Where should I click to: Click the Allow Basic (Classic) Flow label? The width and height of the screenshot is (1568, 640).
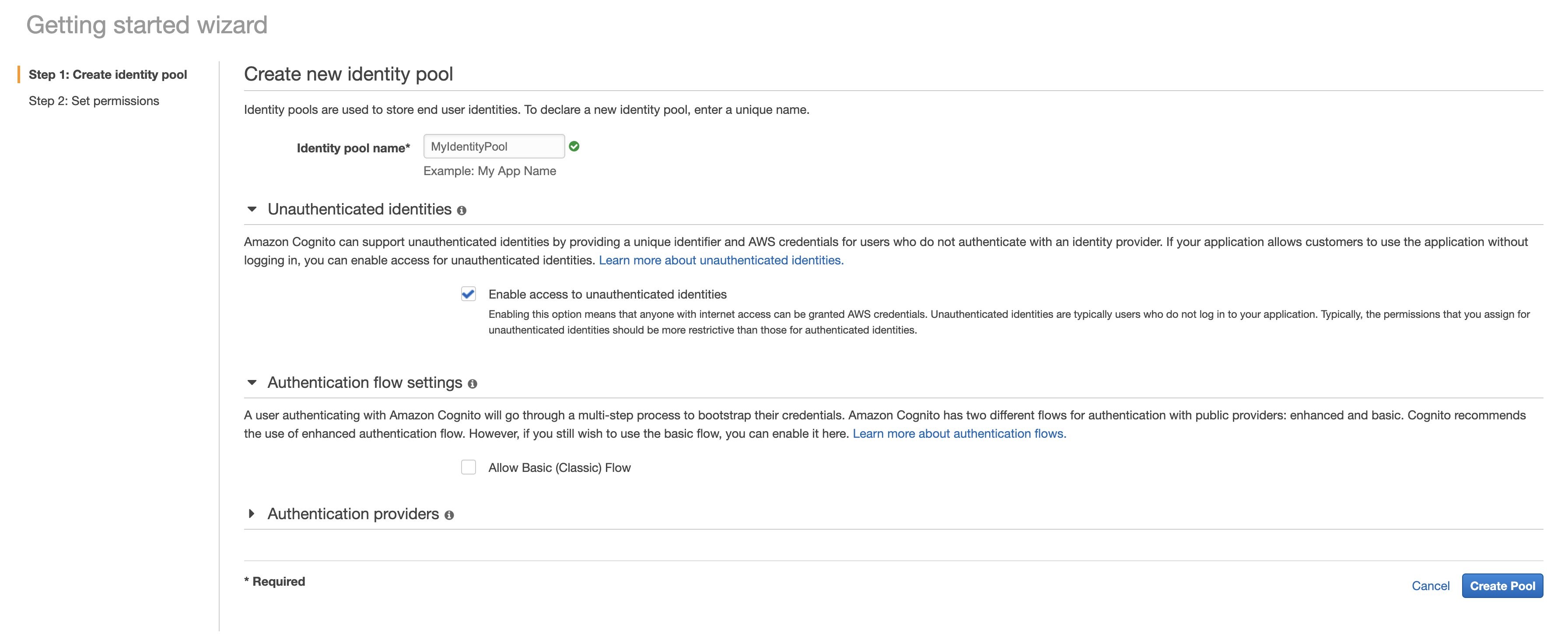[560, 468]
